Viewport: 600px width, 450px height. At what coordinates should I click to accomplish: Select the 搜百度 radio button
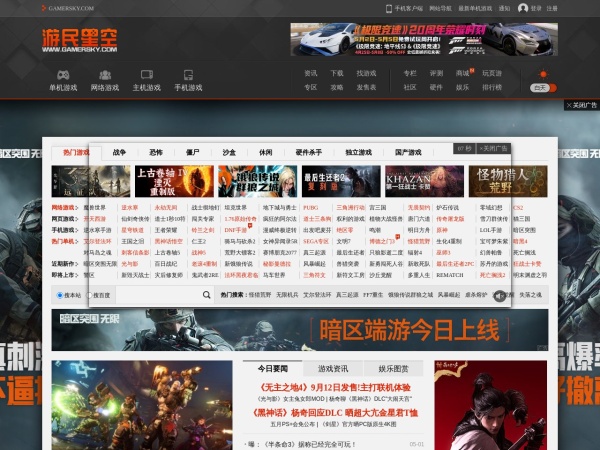(x=89, y=295)
